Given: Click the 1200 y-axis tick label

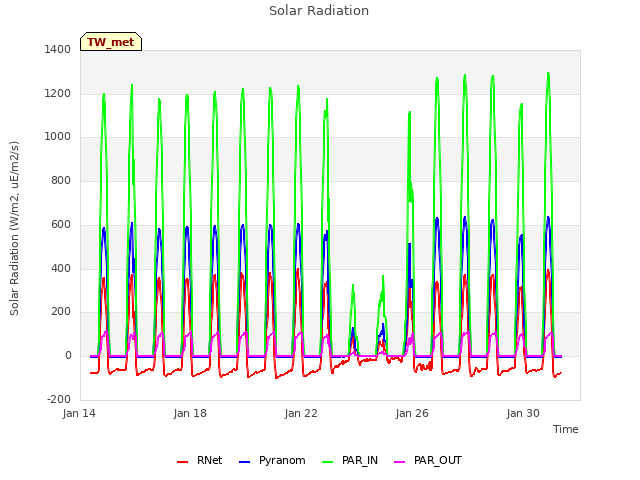Looking at the screenshot, I should coord(58,93).
